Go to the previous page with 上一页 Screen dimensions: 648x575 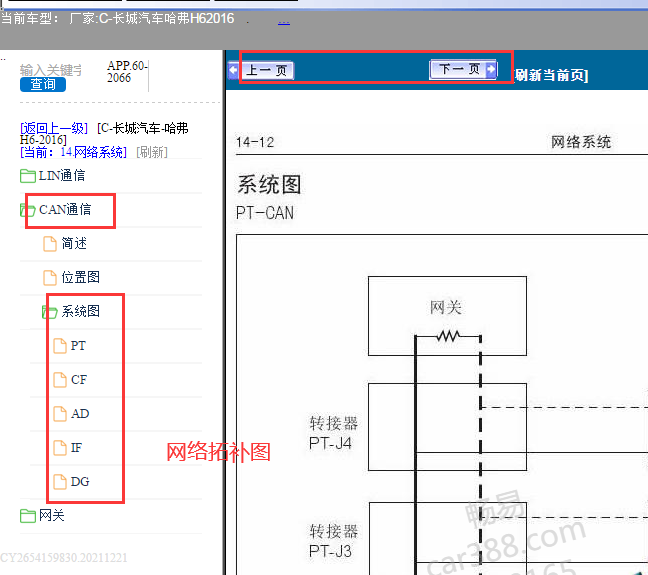click(267, 70)
